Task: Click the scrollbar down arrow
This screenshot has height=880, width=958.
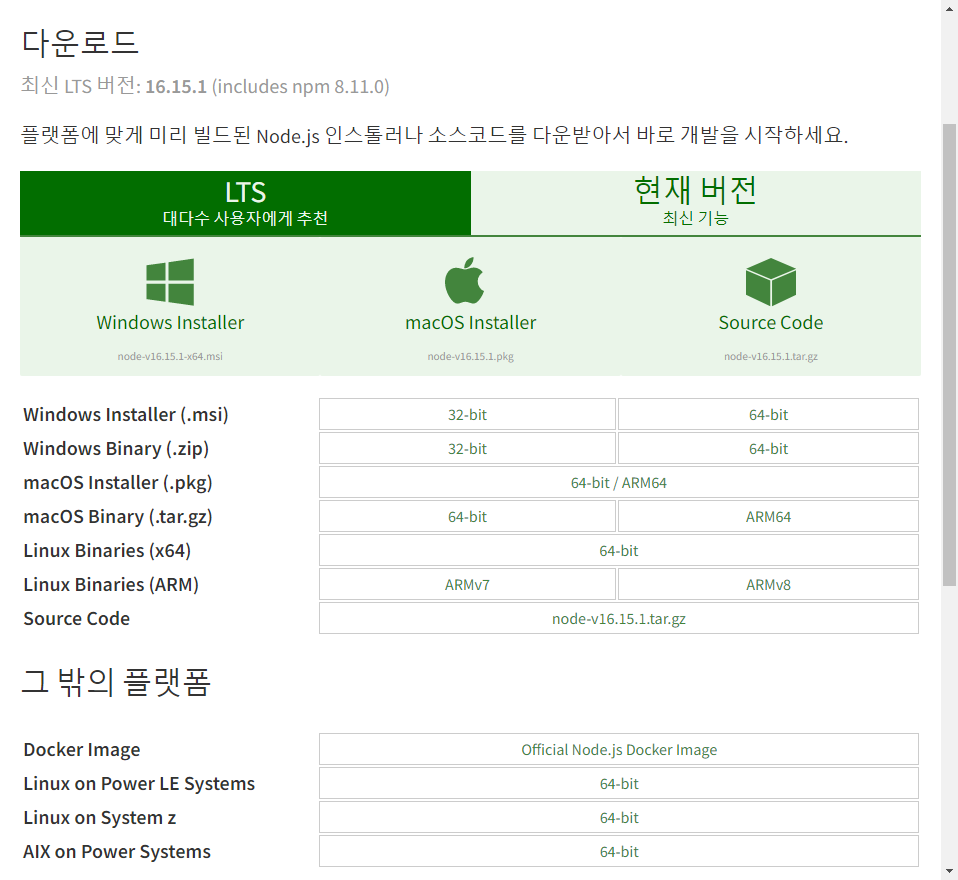Action: point(949,871)
